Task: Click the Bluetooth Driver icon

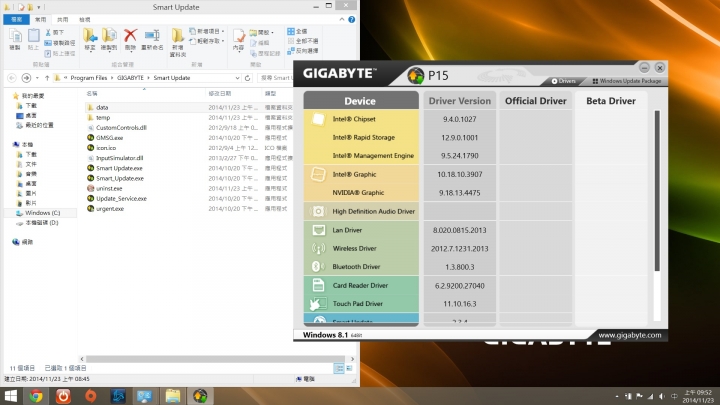Action: (x=317, y=267)
